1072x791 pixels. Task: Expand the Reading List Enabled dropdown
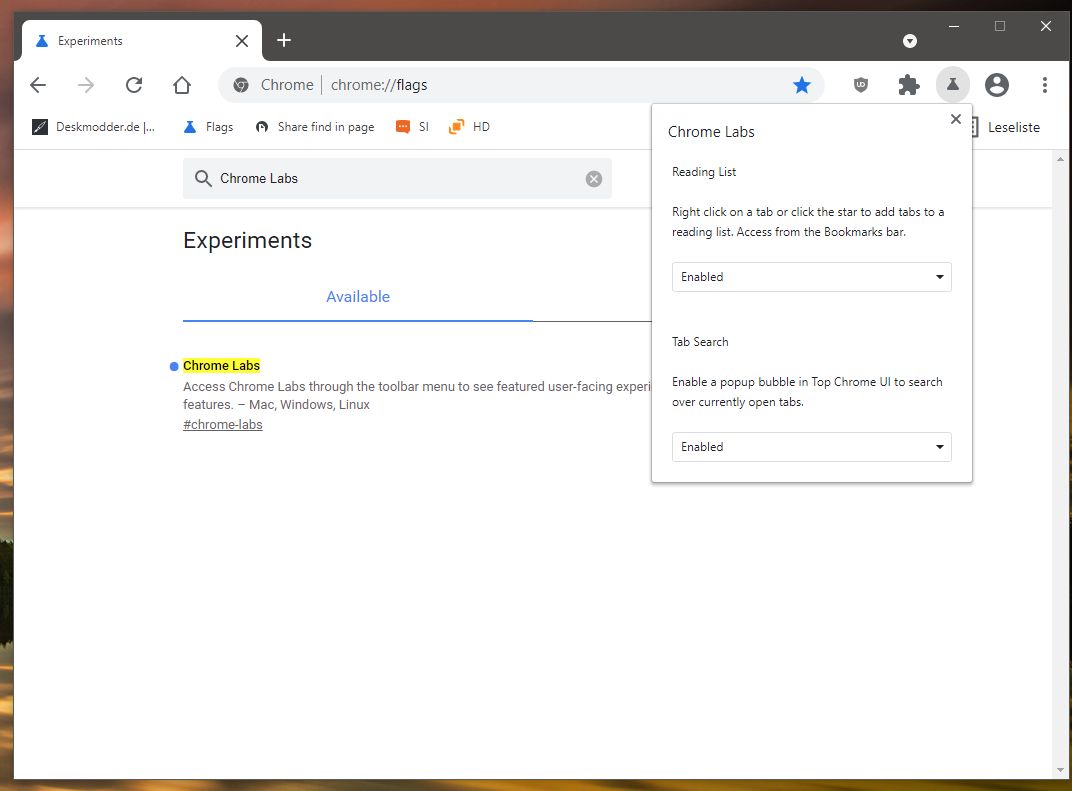812,277
